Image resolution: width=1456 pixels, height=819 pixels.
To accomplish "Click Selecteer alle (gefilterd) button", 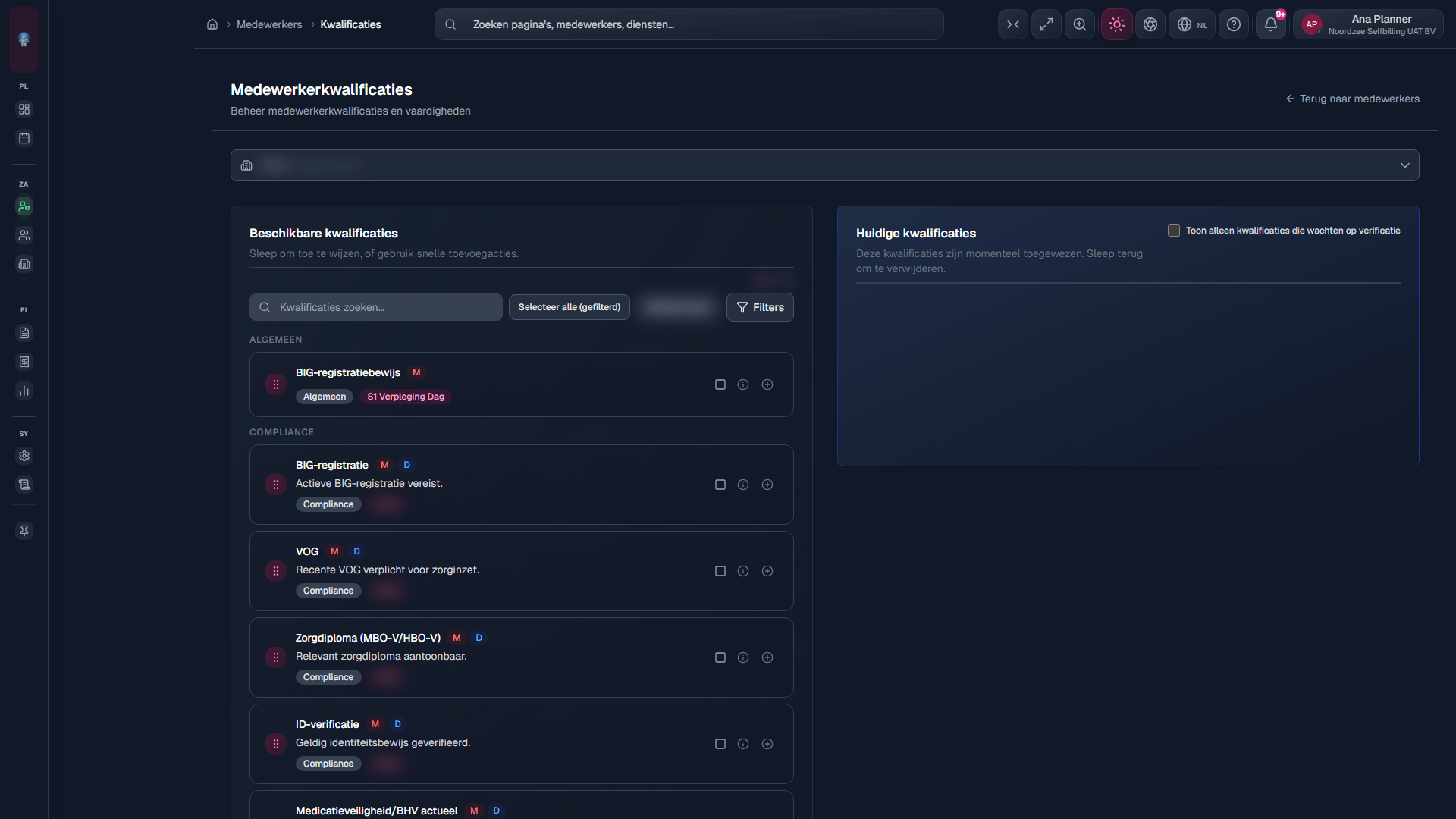I will 570,307.
